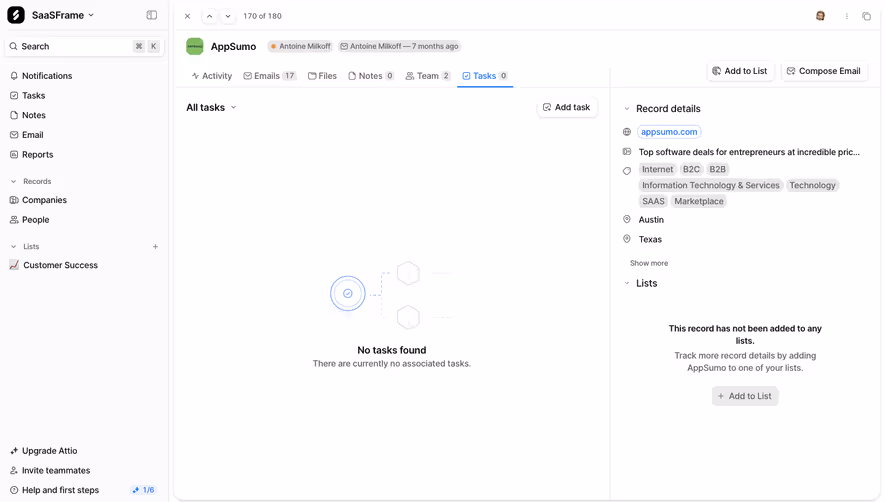Click the Information Technology & Services tag

[x=711, y=185]
